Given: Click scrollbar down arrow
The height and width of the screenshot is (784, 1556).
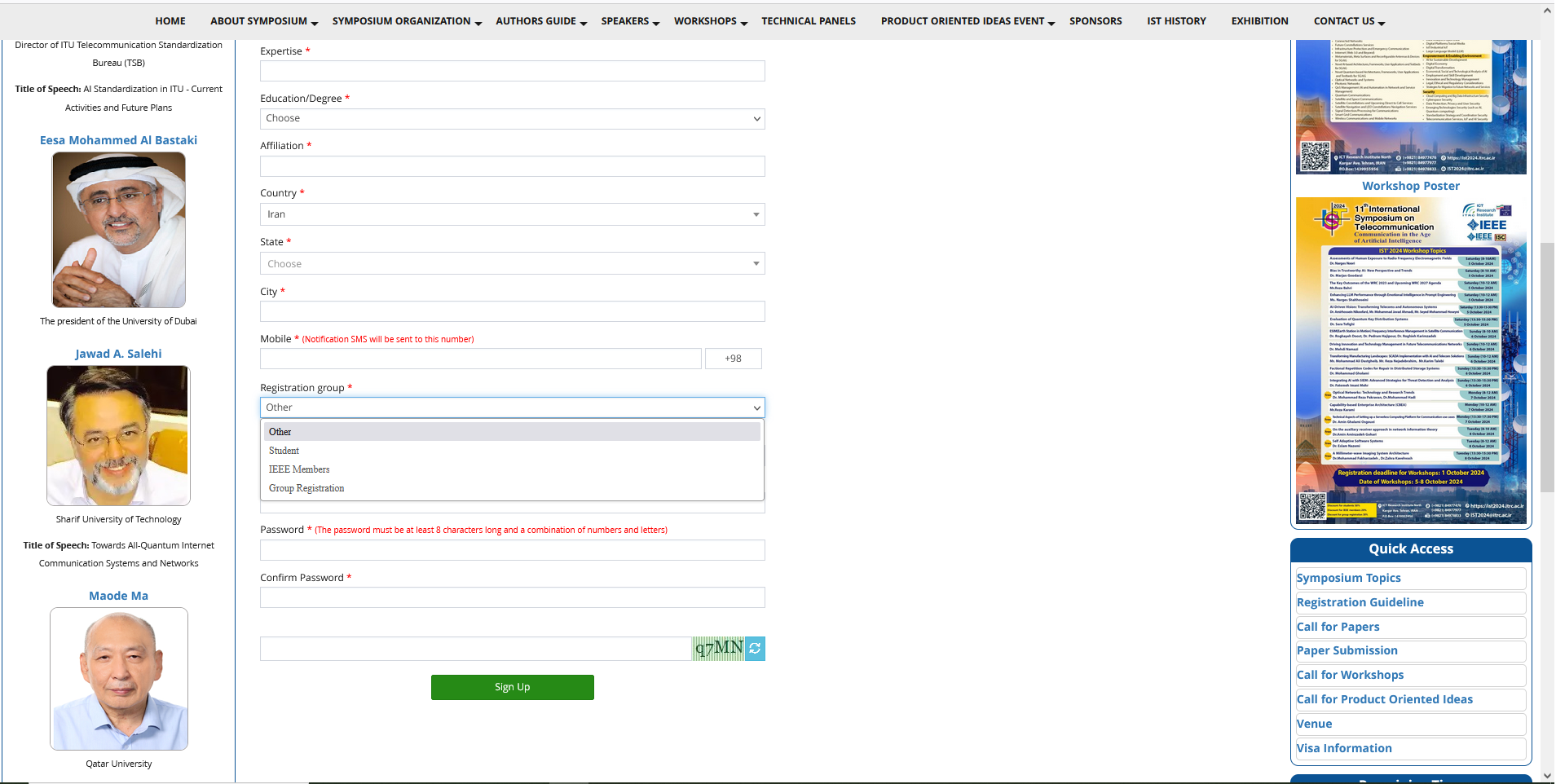Looking at the screenshot, I should pos(1547,776).
